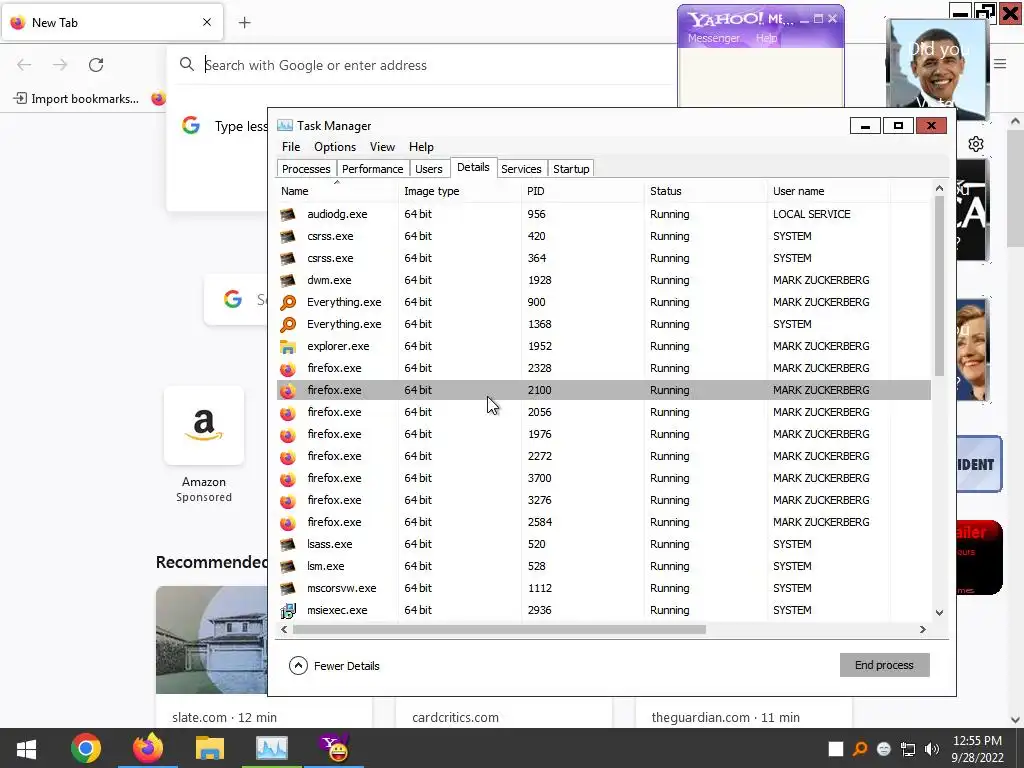The width and height of the screenshot is (1024, 768).
Task: Click scroll down arrow in process list
Action: [x=939, y=613]
